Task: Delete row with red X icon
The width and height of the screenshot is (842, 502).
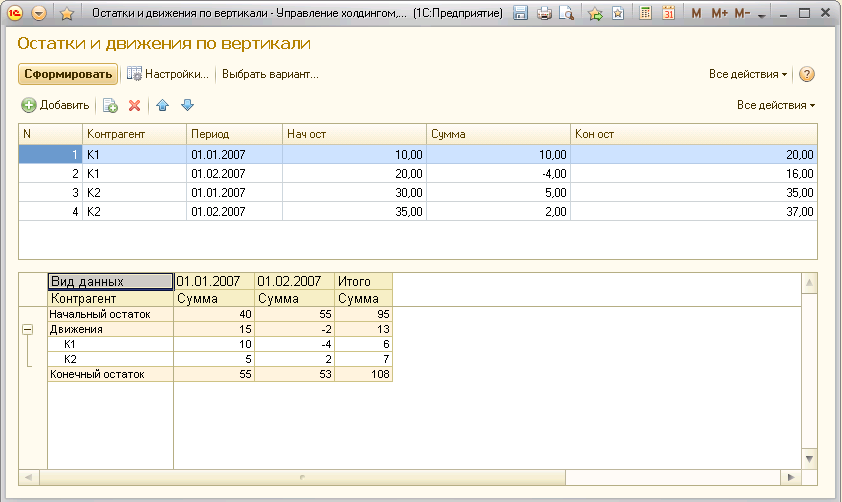Action: coord(134,105)
